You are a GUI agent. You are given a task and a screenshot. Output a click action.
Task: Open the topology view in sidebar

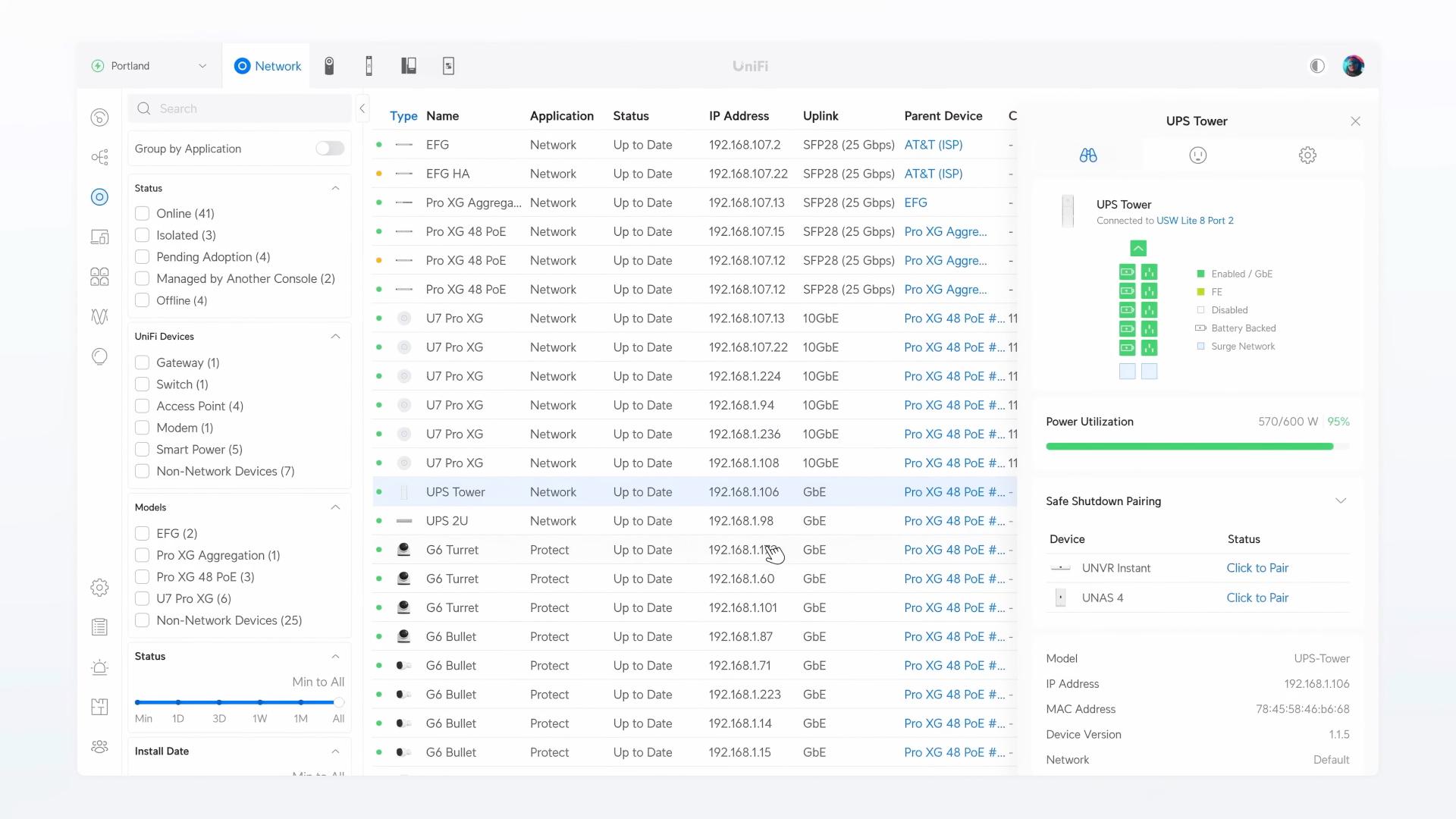tap(99, 157)
